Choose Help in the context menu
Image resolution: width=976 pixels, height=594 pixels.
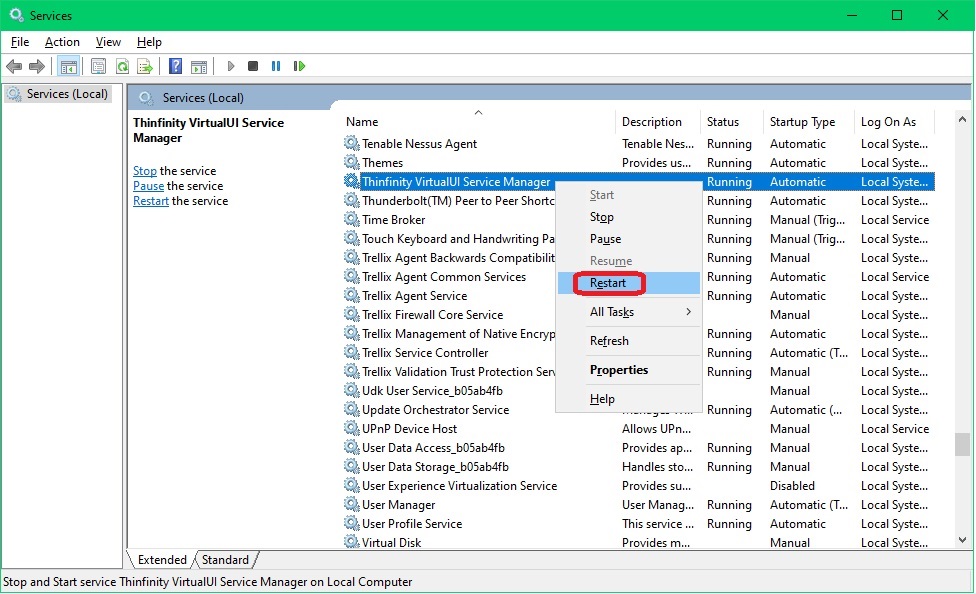[x=629, y=398]
